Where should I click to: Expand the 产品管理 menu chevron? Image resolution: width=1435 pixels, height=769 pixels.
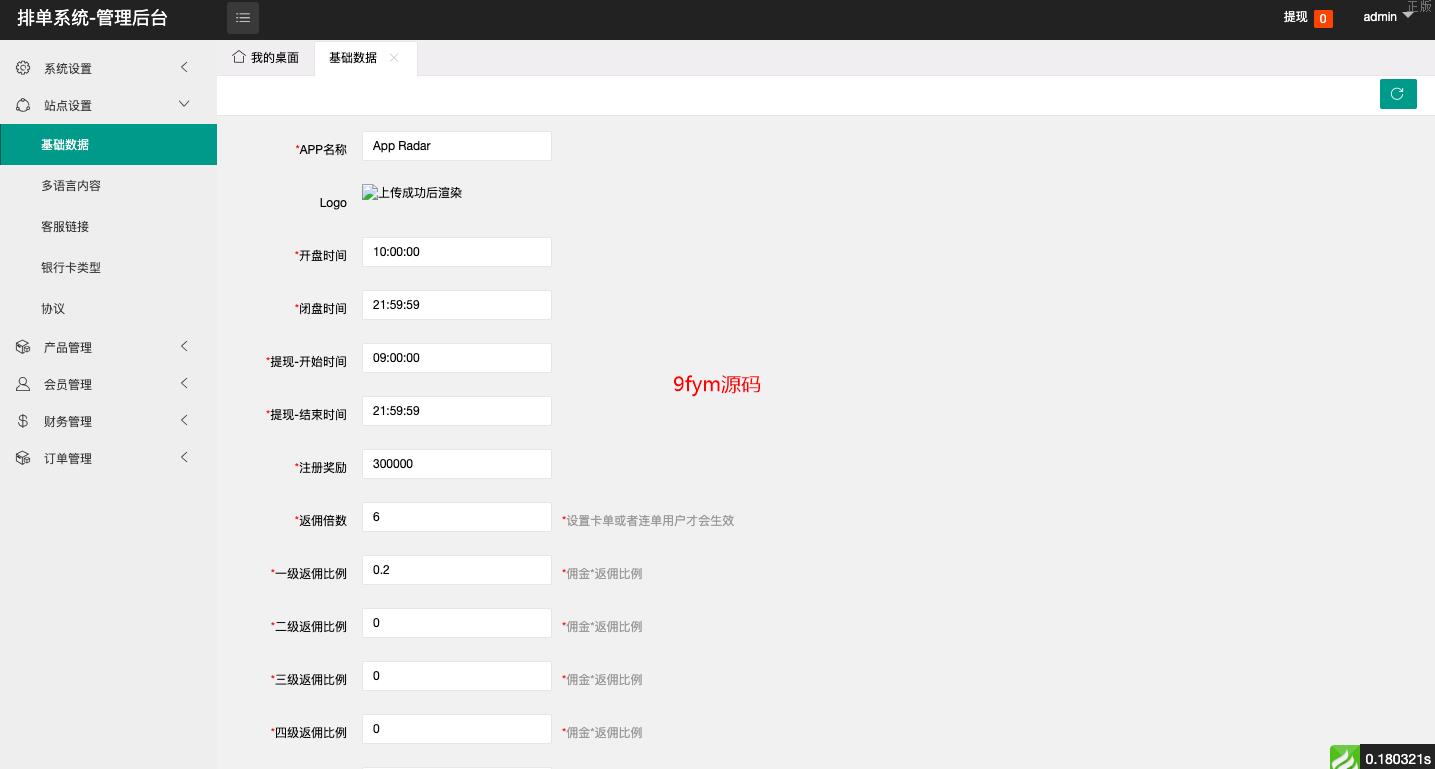pos(184,346)
